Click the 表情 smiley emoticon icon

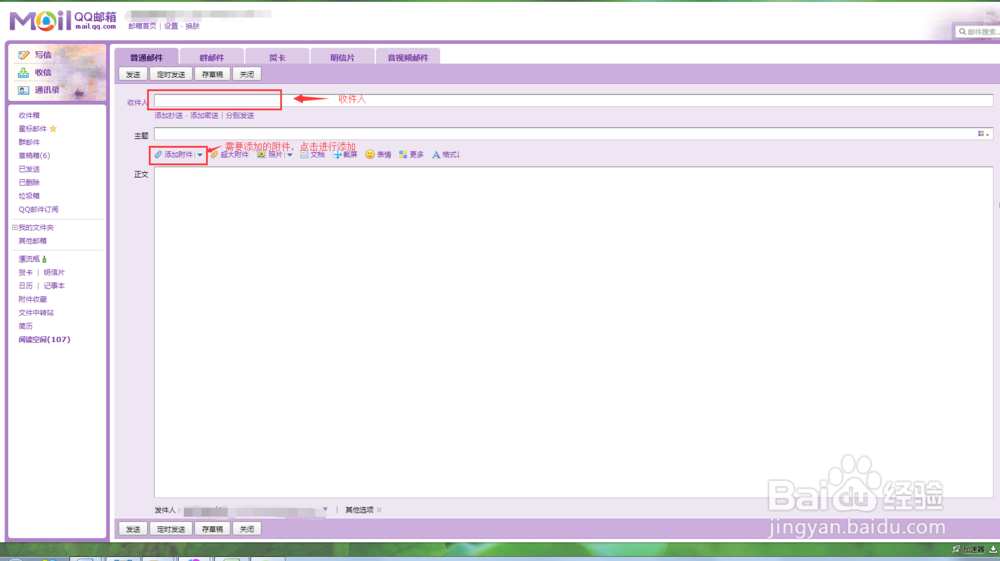pos(370,154)
